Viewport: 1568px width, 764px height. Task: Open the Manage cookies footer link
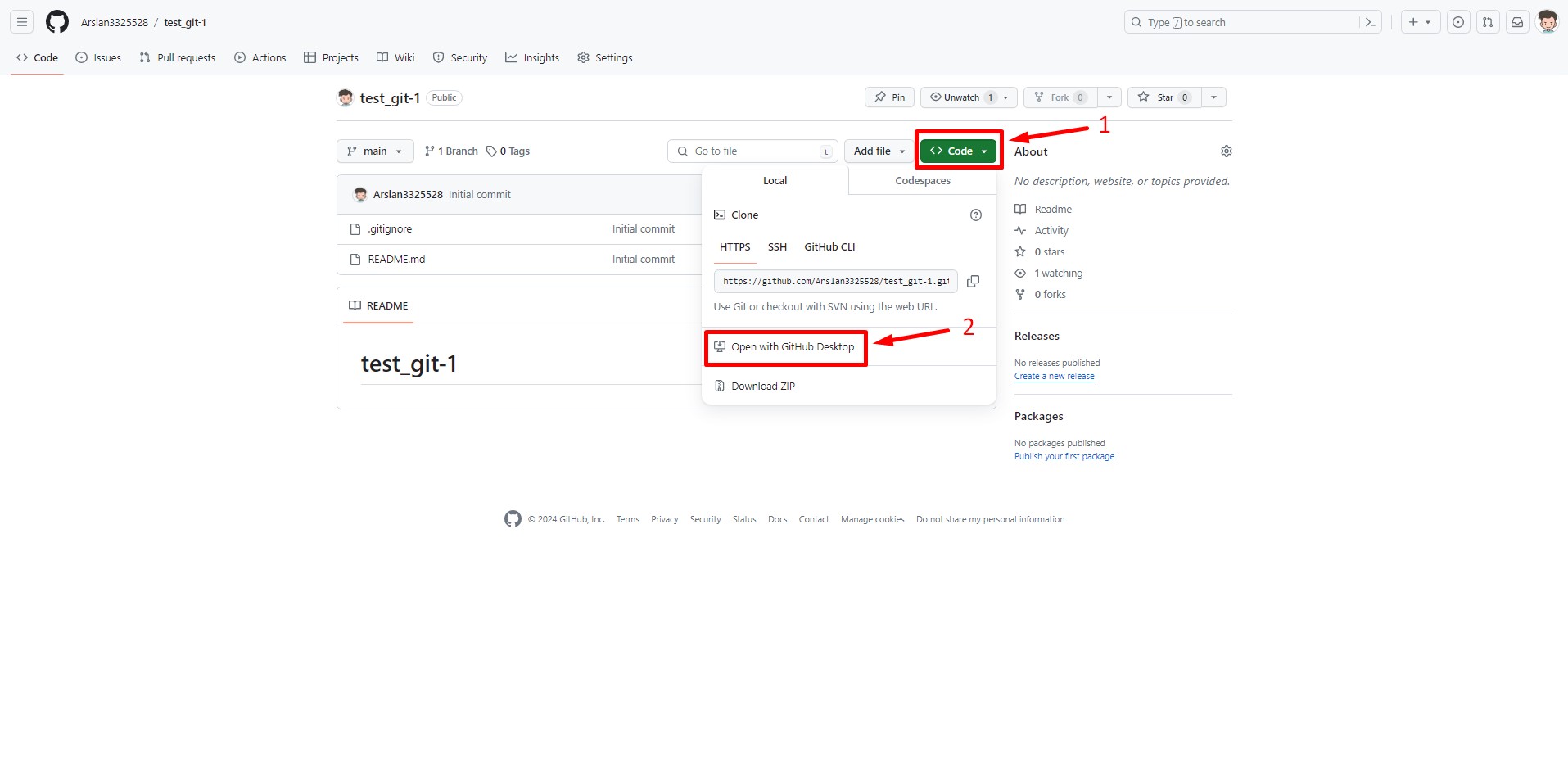pos(873,519)
